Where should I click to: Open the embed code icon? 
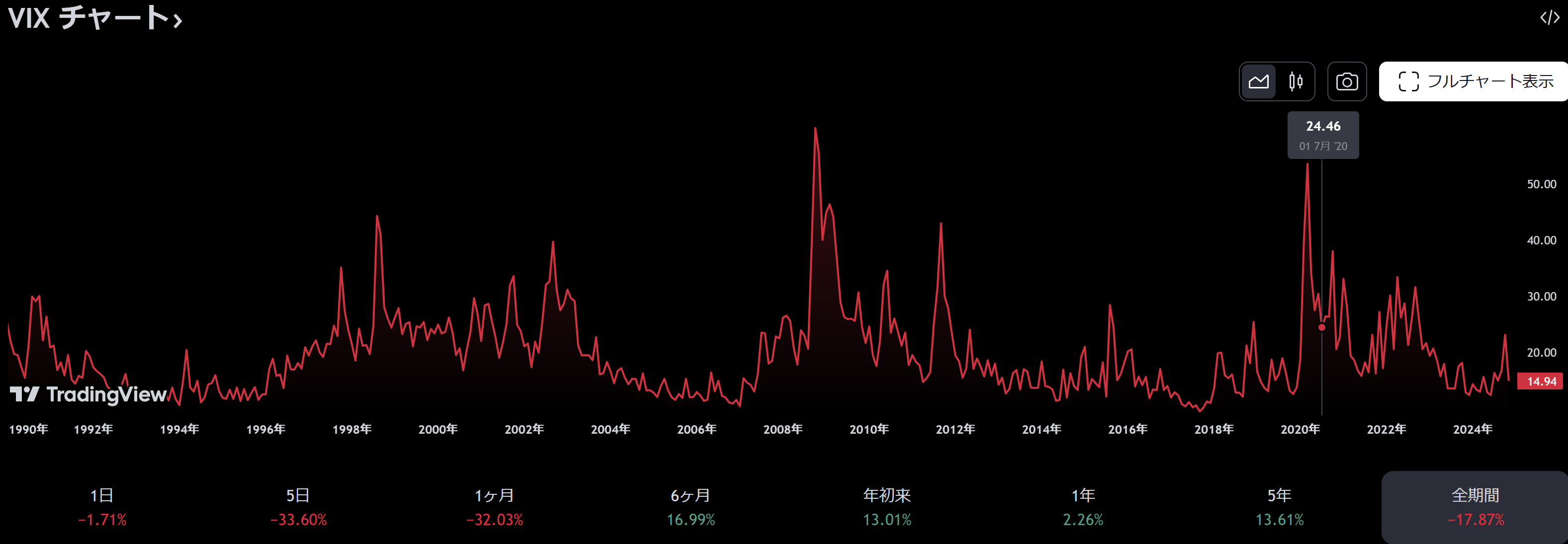point(1549,18)
